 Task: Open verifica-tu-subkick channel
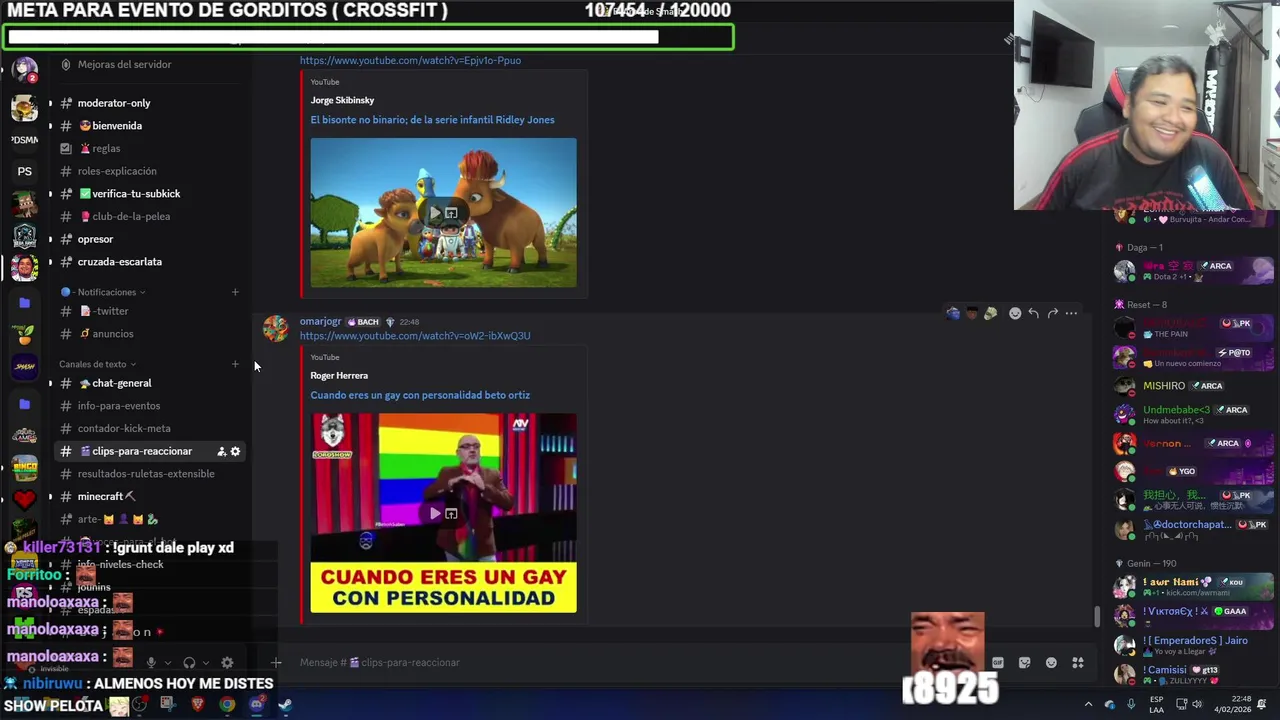136,194
